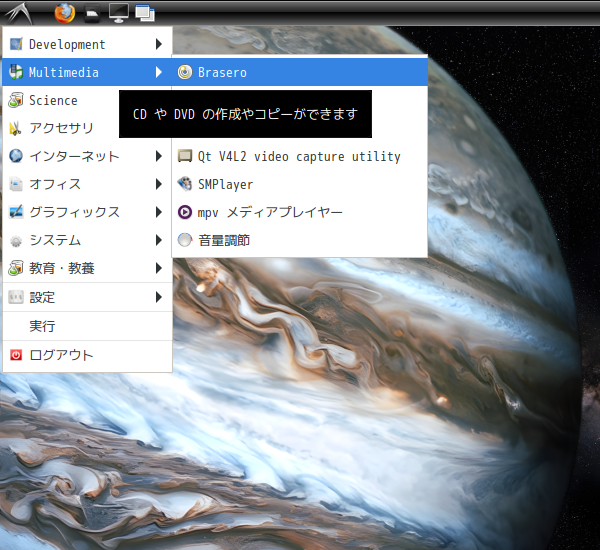Launch mpv メディアプレイヤー

300,212
